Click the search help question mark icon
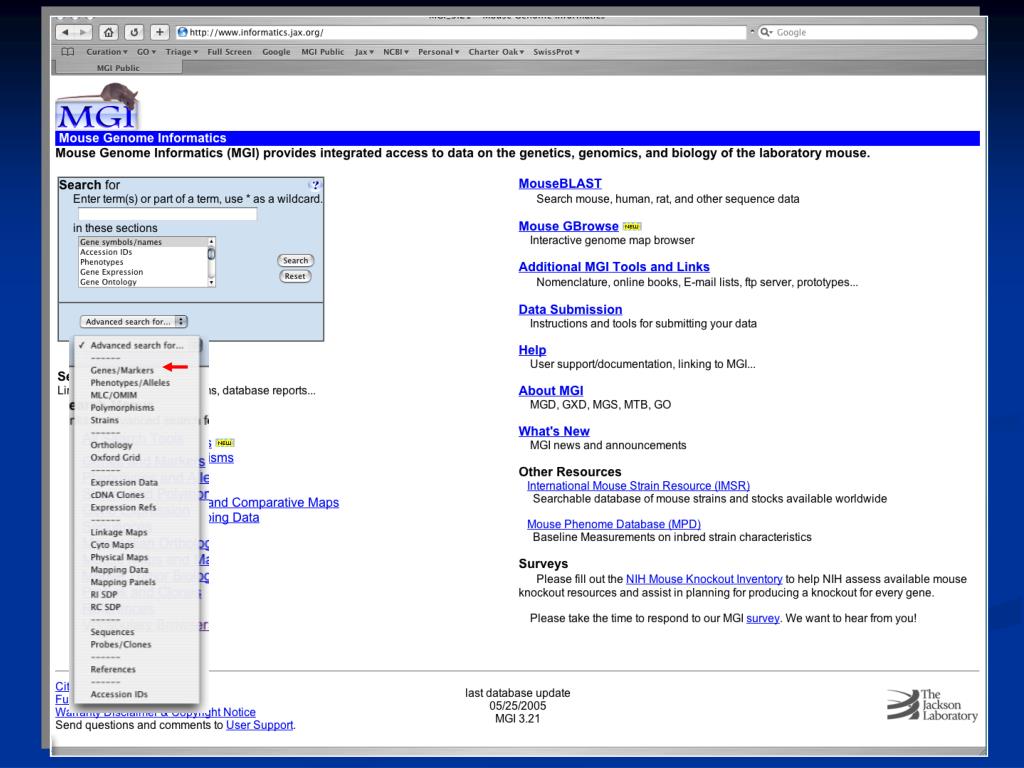The height and width of the screenshot is (768, 1024). (315, 185)
